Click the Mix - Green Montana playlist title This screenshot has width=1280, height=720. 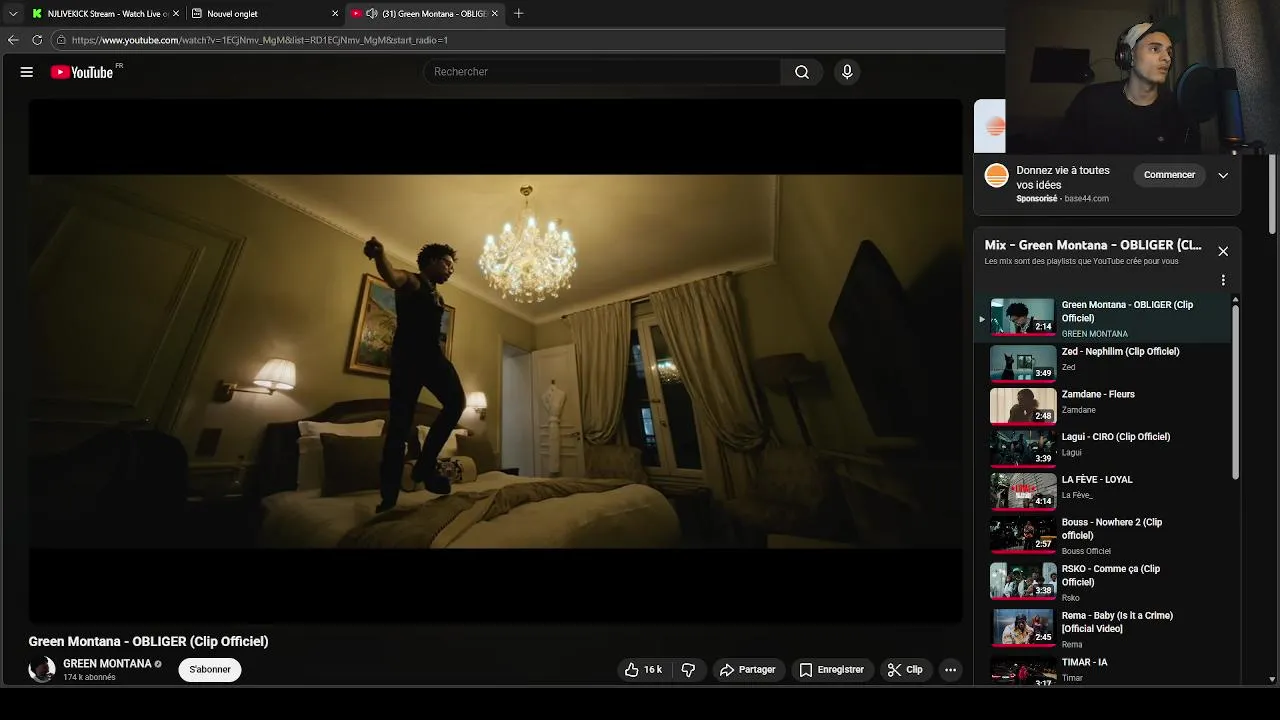point(1093,245)
